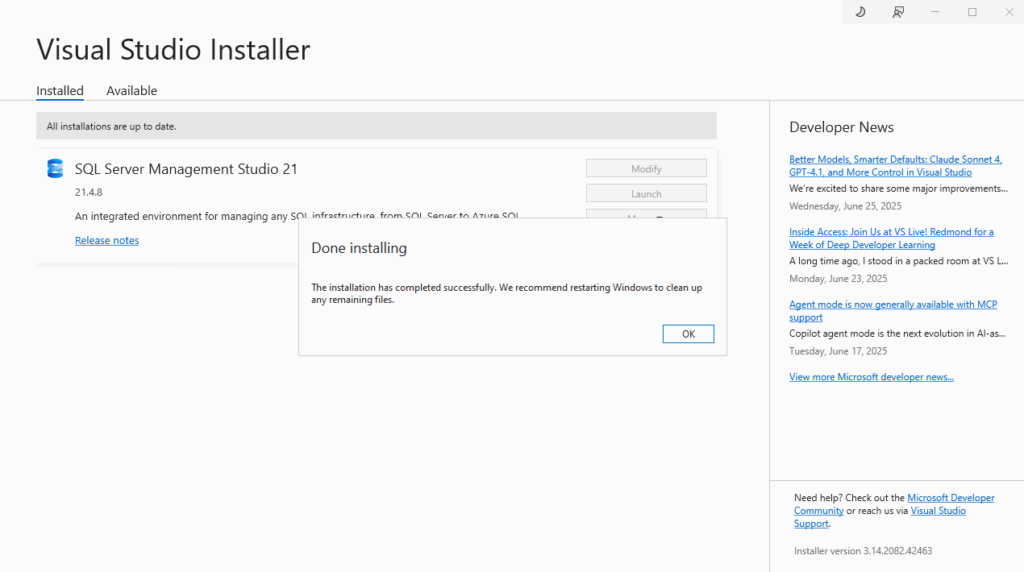The height and width of the screenshot is (572, 1024).
Task: Click the date Monday, June 23, 2025
Action: point(838,278)
